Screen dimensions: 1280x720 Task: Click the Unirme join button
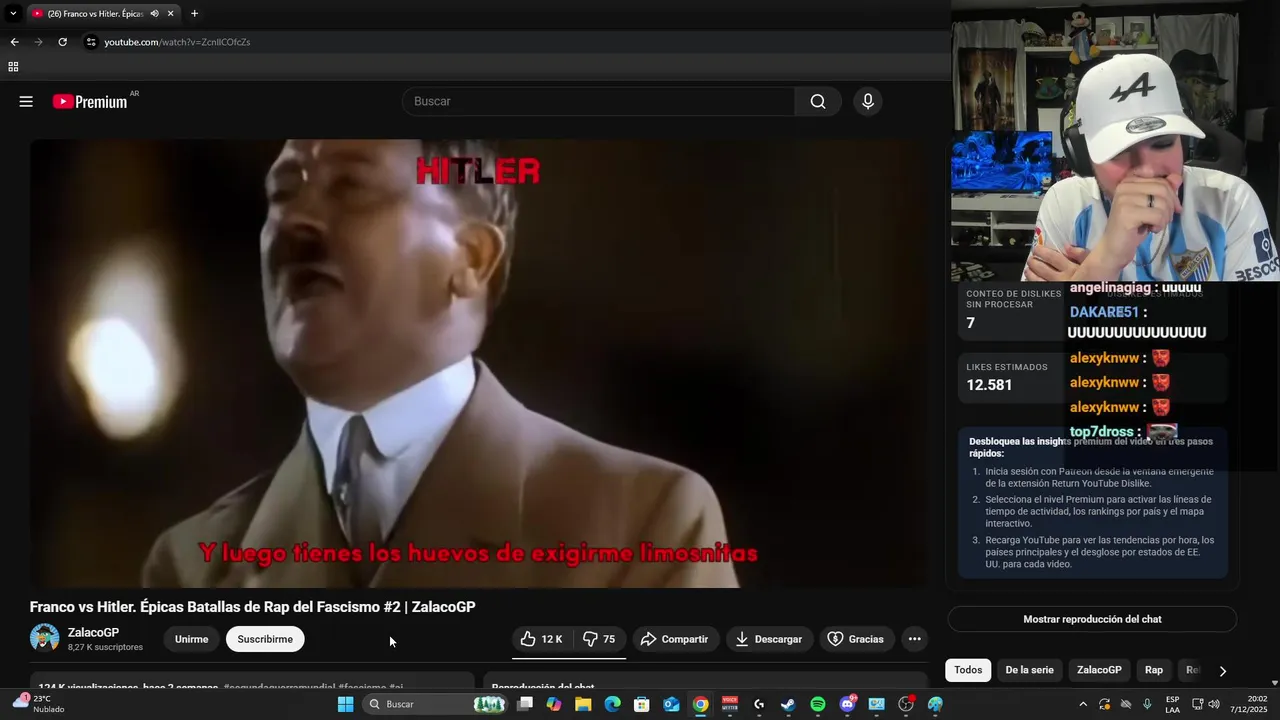pos(191,639)
